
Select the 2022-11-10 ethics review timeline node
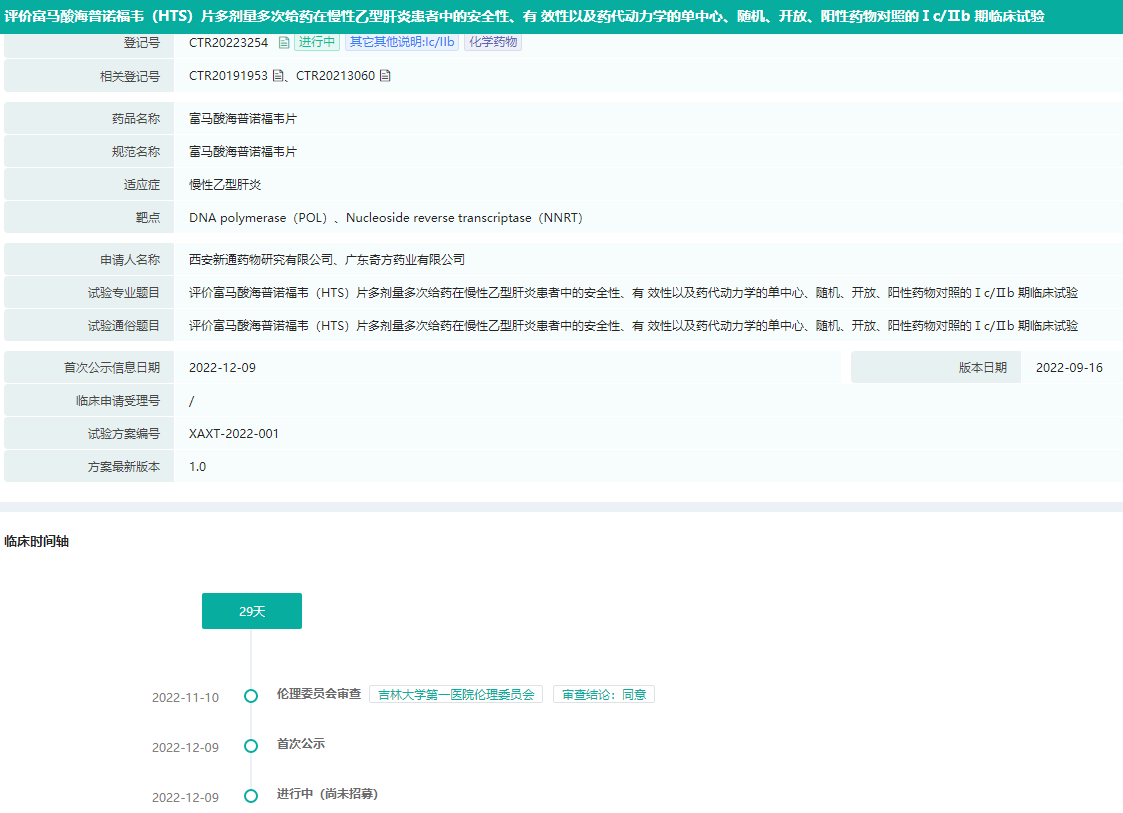point(251,696)
